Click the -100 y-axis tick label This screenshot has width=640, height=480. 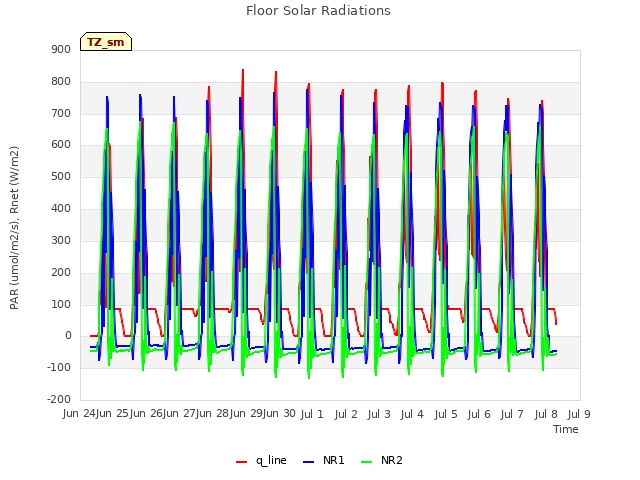coord(59,367)
